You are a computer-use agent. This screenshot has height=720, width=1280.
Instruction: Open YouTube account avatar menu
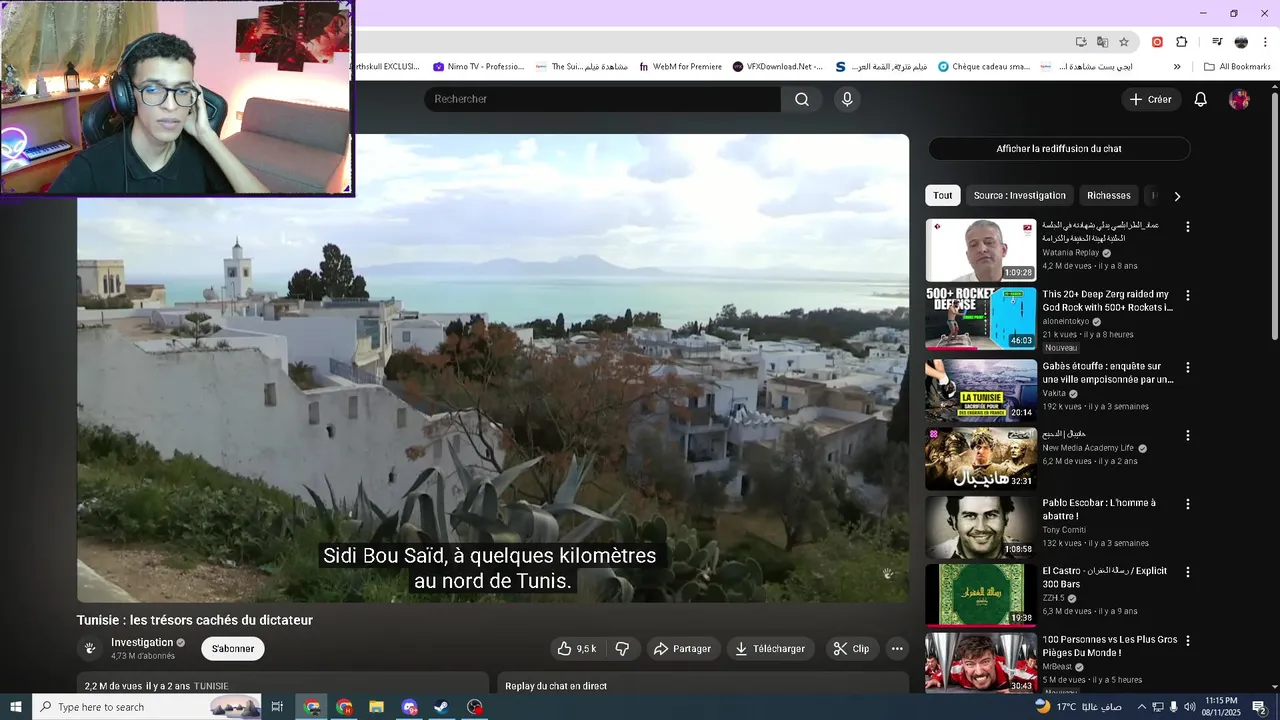tap(1239, 99)
